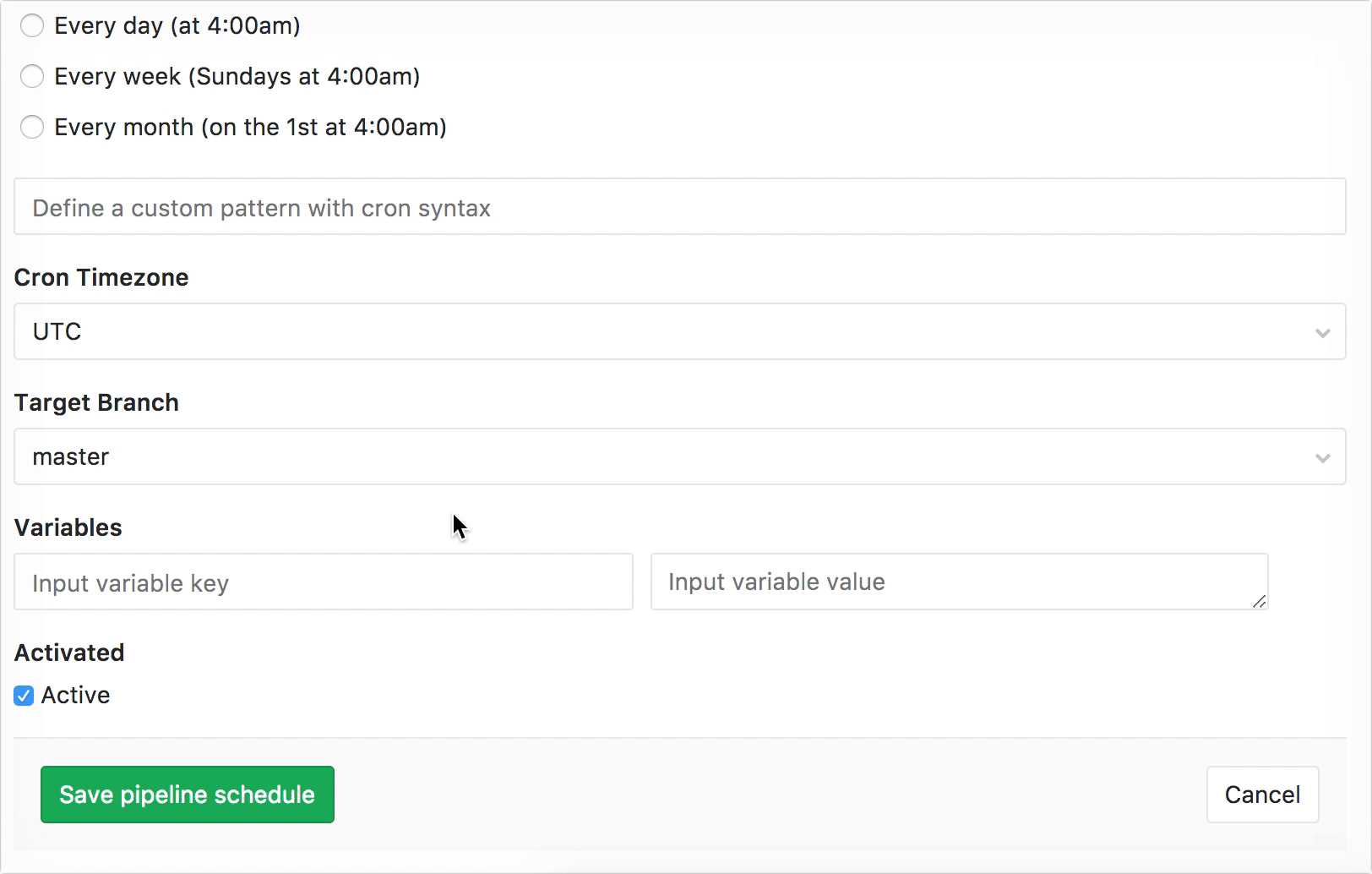Click the "Every month (on the 1st)" label
1372x874 pixels.
point(251,128)
